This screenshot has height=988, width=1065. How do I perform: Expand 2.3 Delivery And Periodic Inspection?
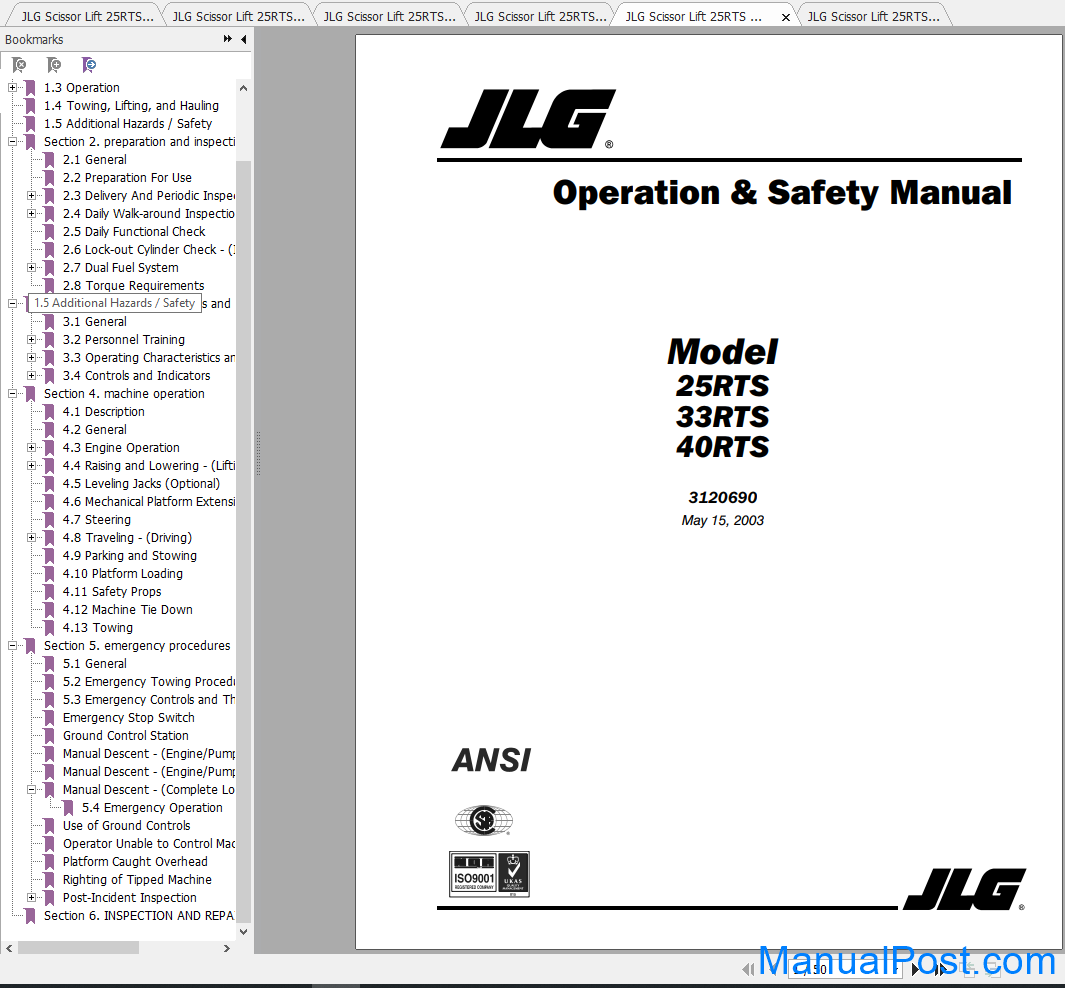31,196
